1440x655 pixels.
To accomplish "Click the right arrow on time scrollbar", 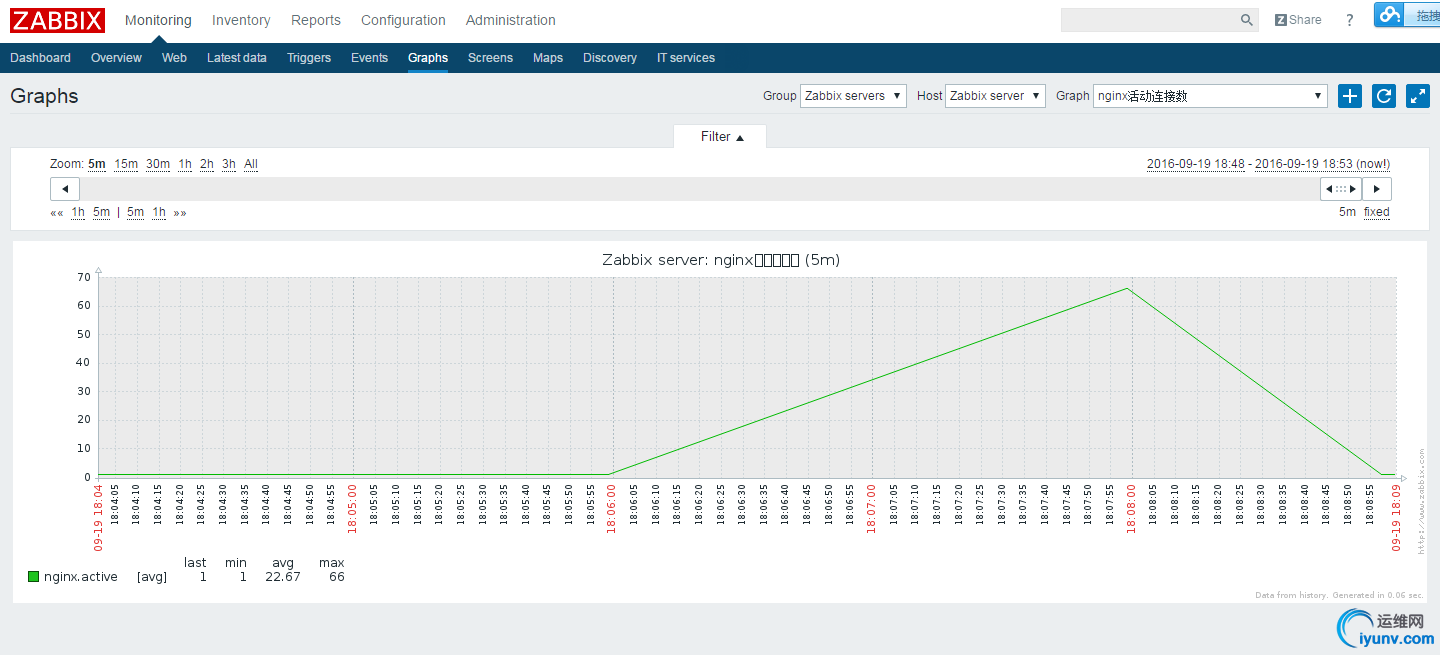I will [1377, 189].
